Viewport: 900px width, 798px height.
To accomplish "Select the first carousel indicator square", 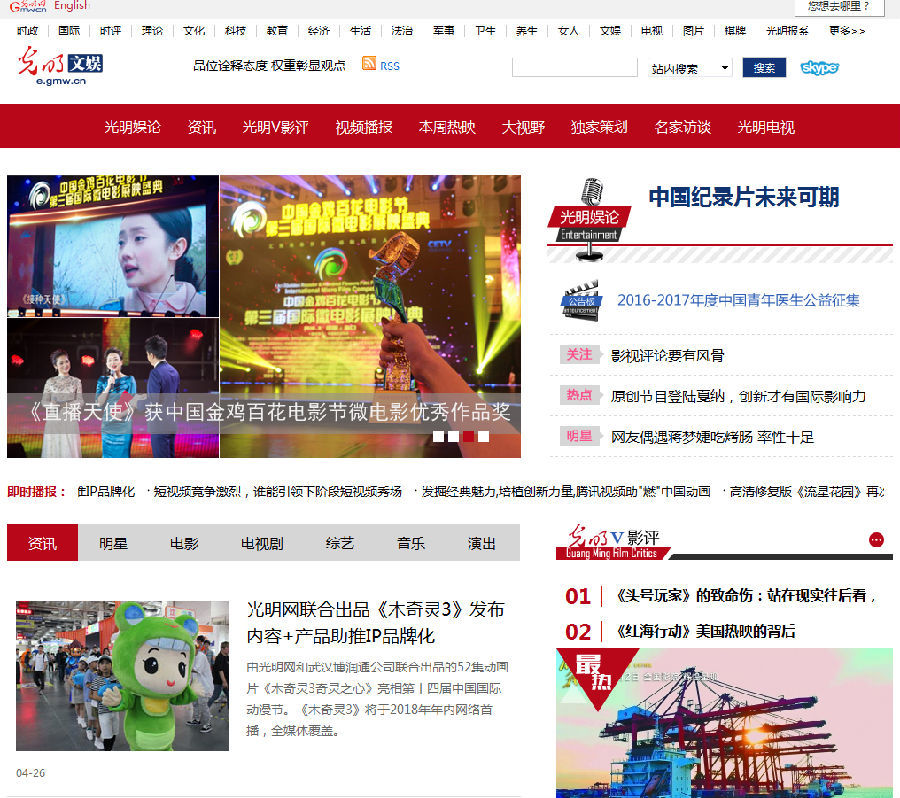I will point(438,436).
